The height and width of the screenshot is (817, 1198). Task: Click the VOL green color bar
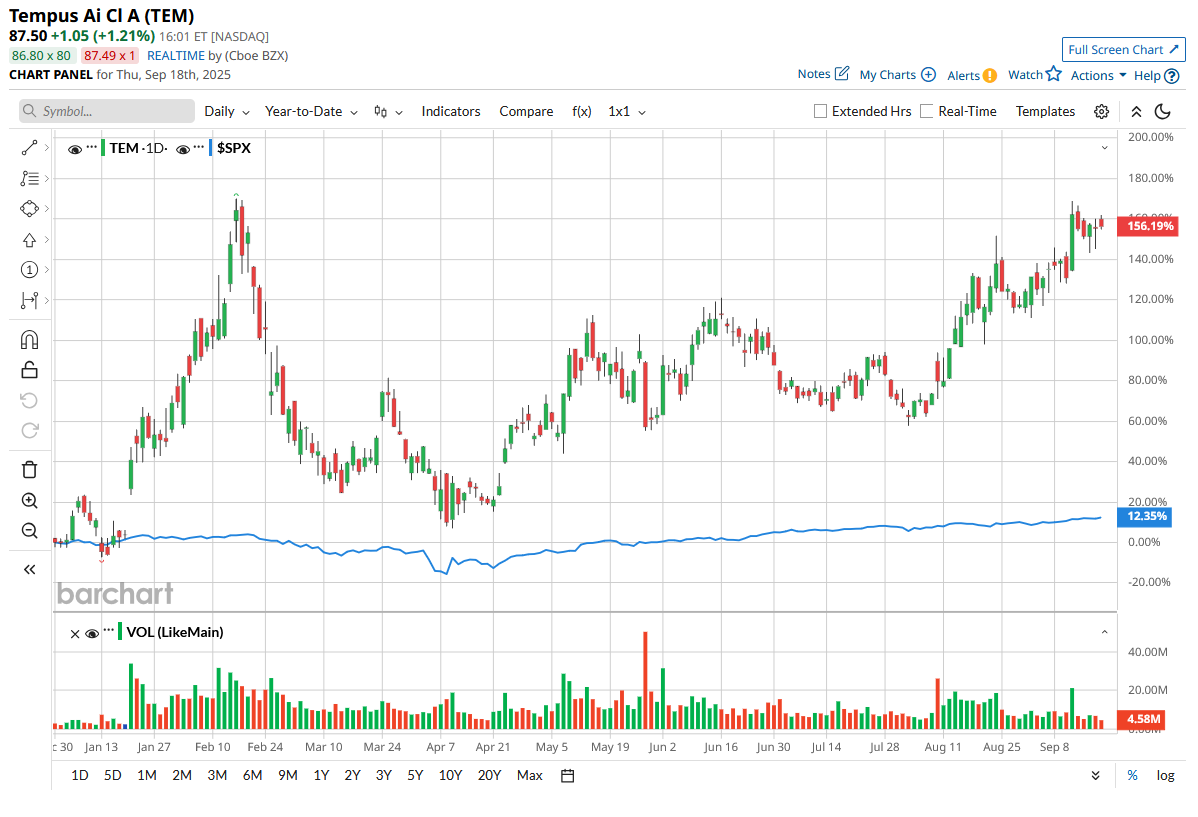(120, 632)
